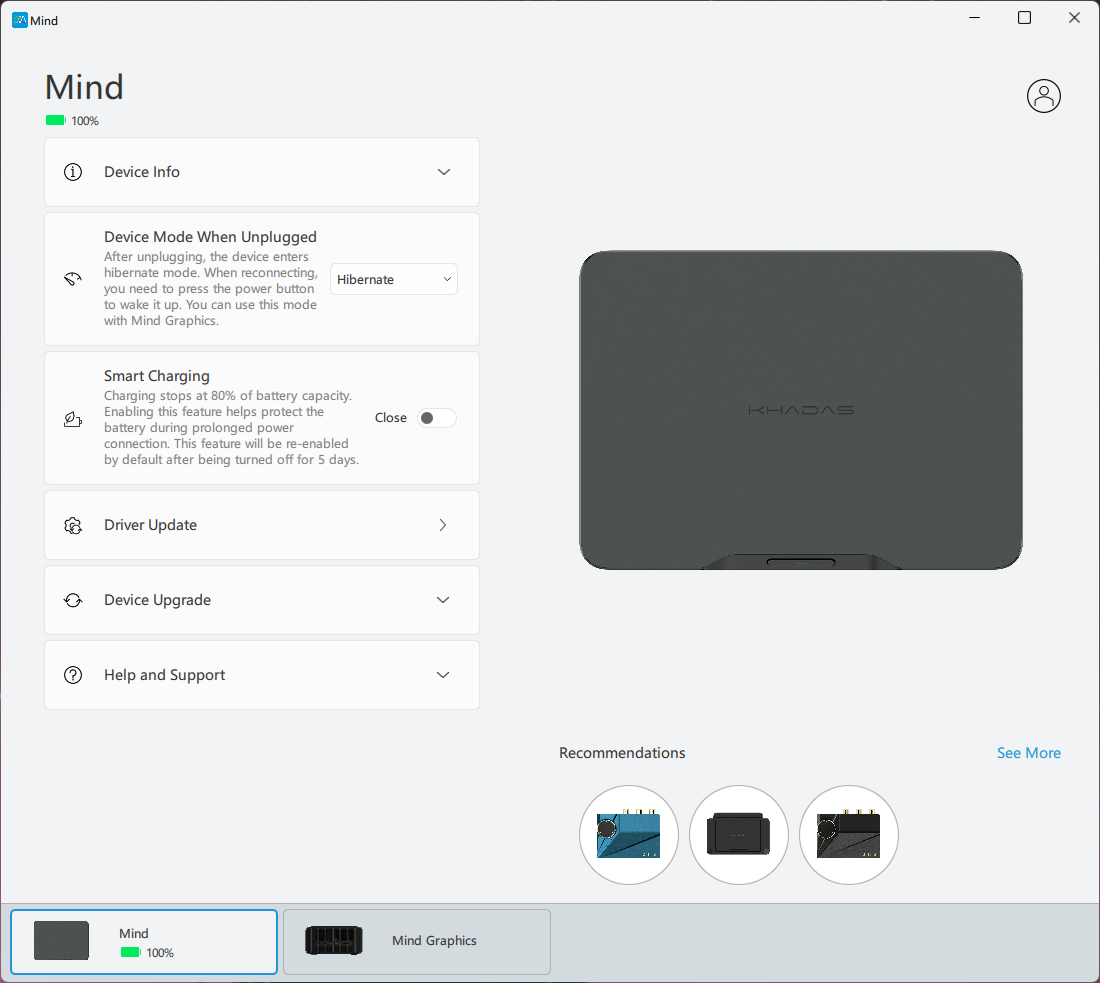Click the Device Mode speedometer icon
The width and height of the screenshot is (1100, 983).
point(73,279)
